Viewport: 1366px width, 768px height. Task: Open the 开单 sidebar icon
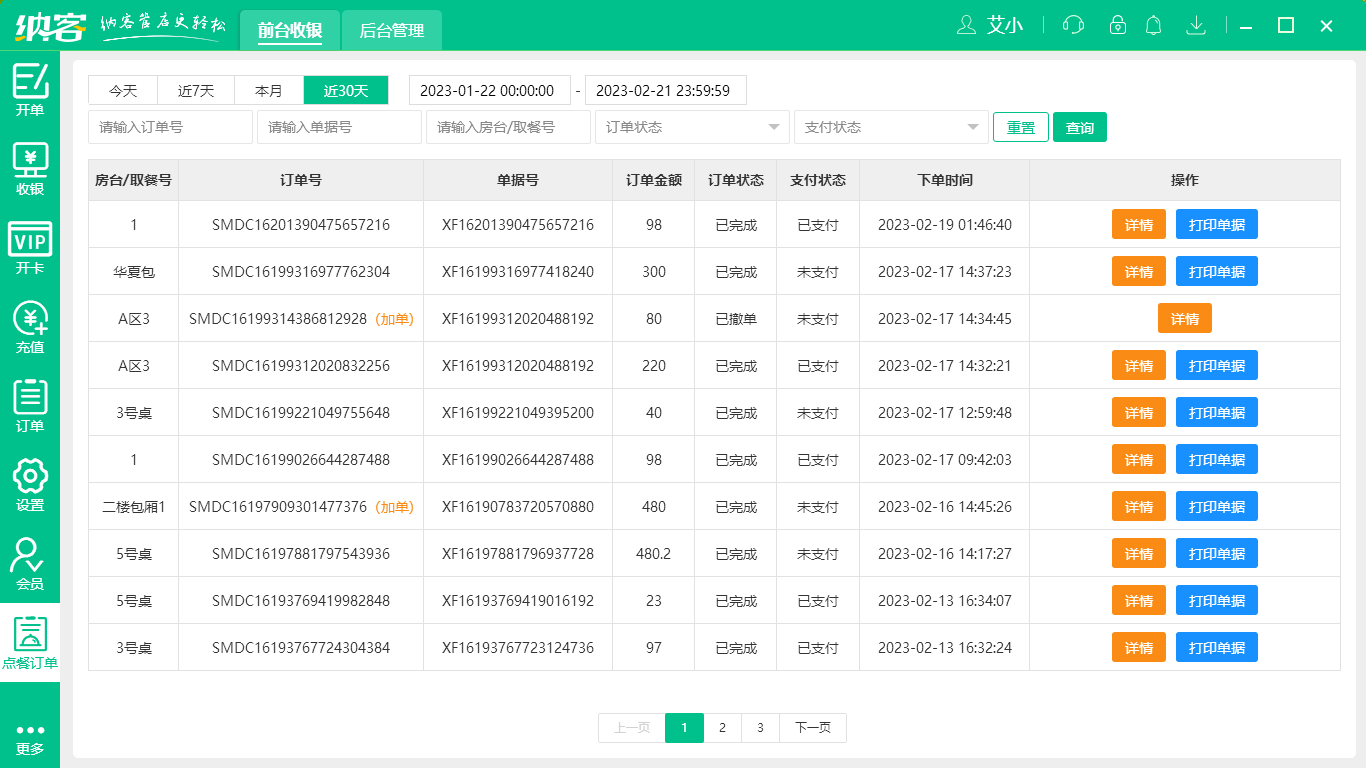pos(30,89)
